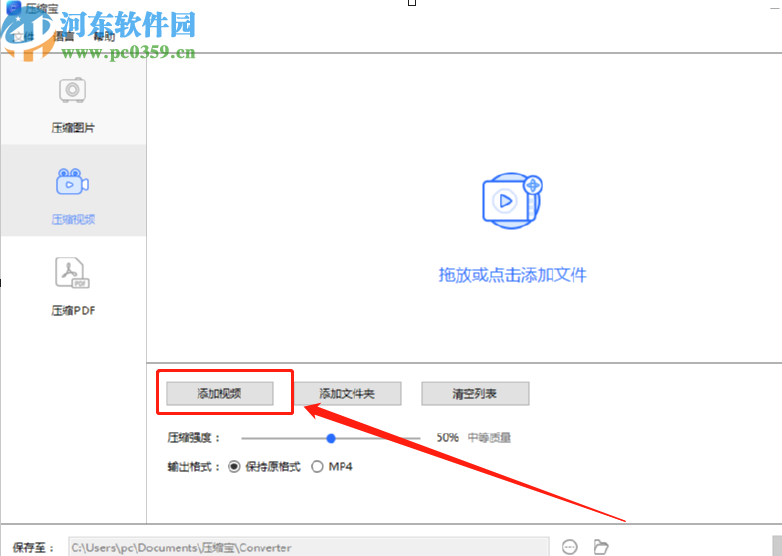
Task: Click the add-video play icon in the drop area
Action: coord(512,200)
